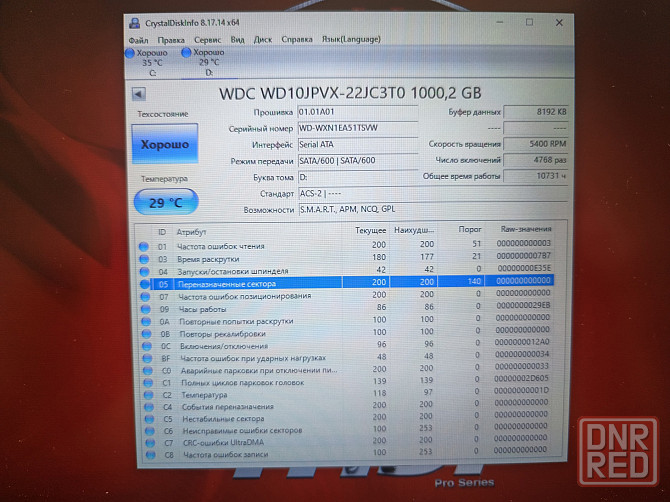Click raw value 0000000029EB
The image size is (670, 502).
click(523, 305)
